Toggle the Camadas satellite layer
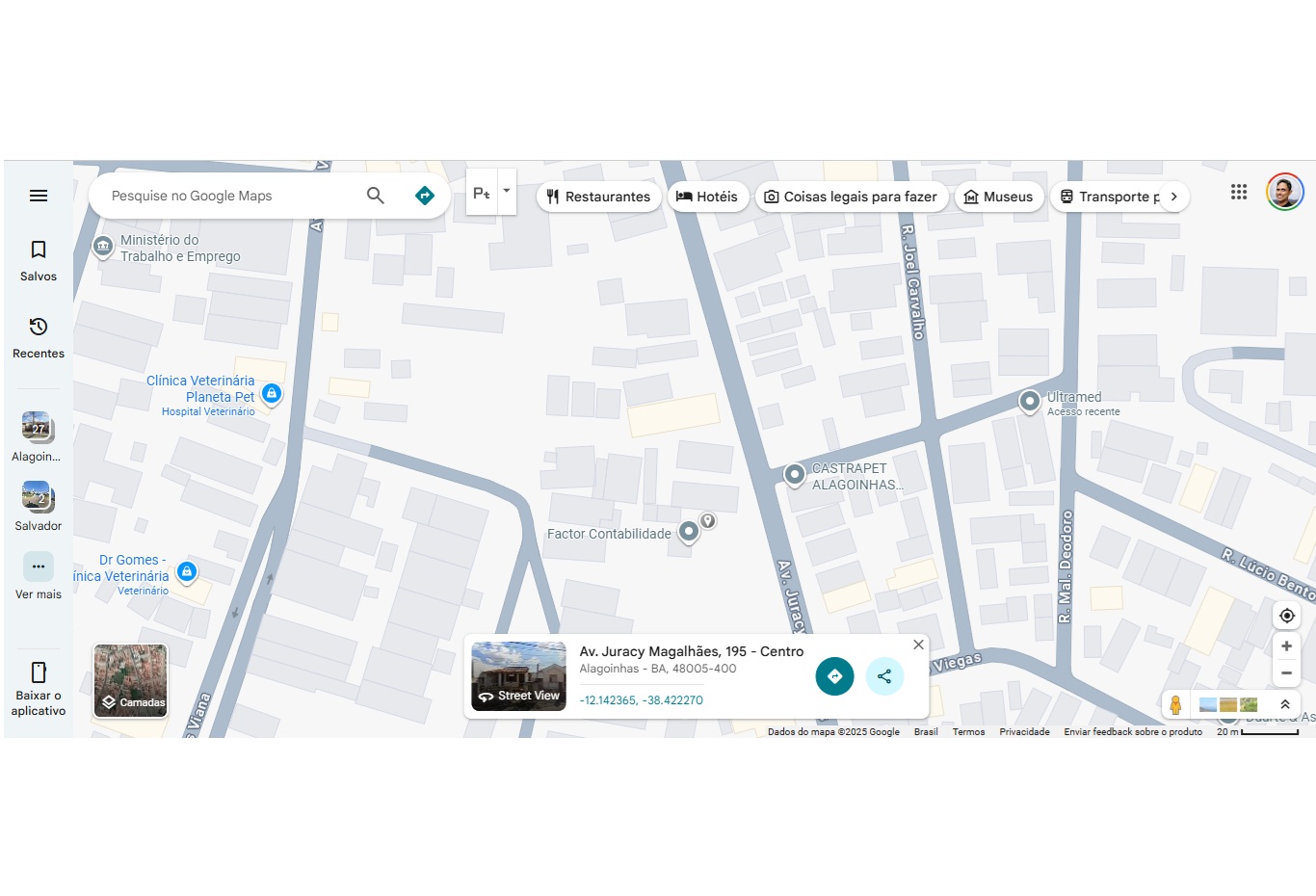1316x896 pixels. 131,681
